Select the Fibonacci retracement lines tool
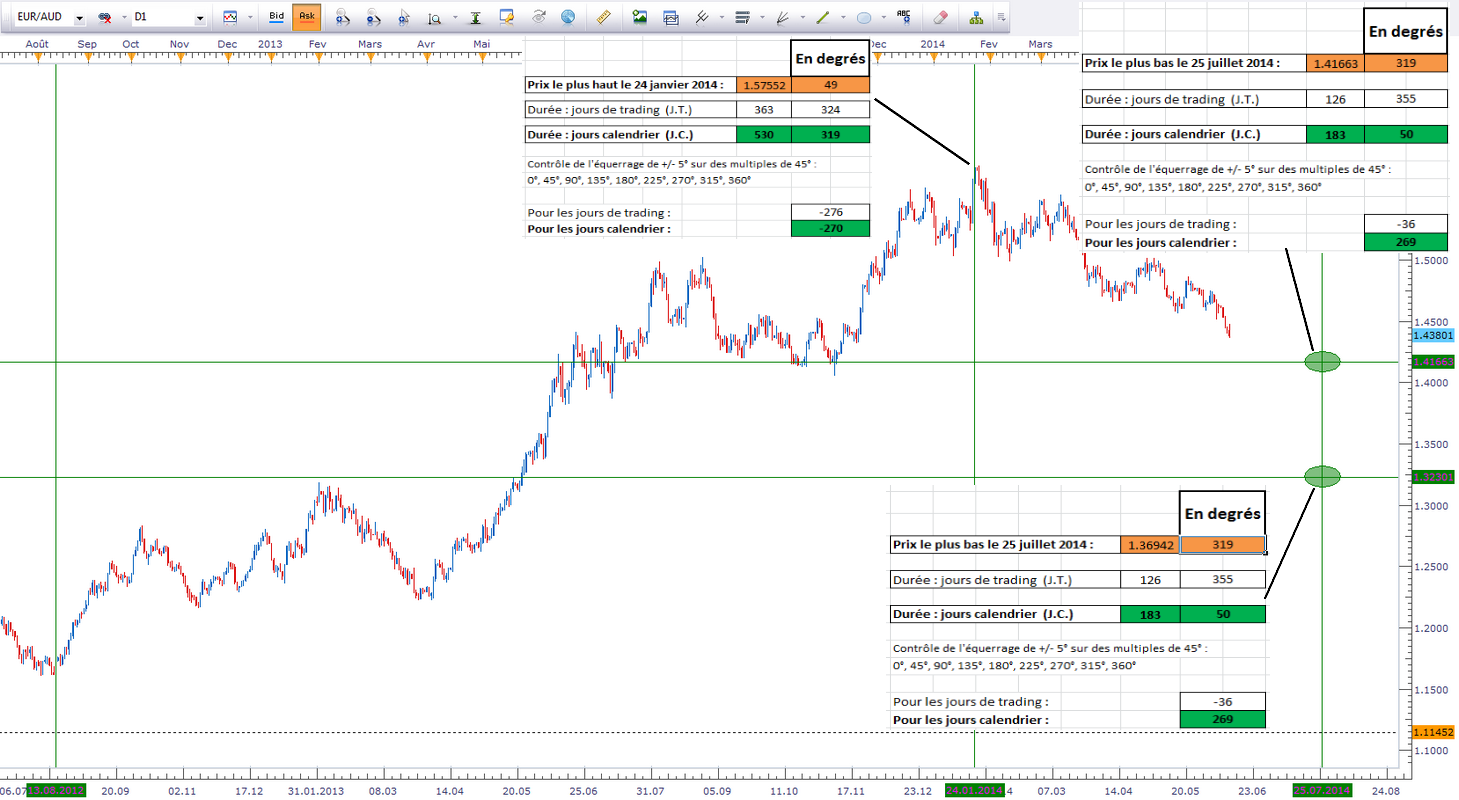 tap(741, 17)
